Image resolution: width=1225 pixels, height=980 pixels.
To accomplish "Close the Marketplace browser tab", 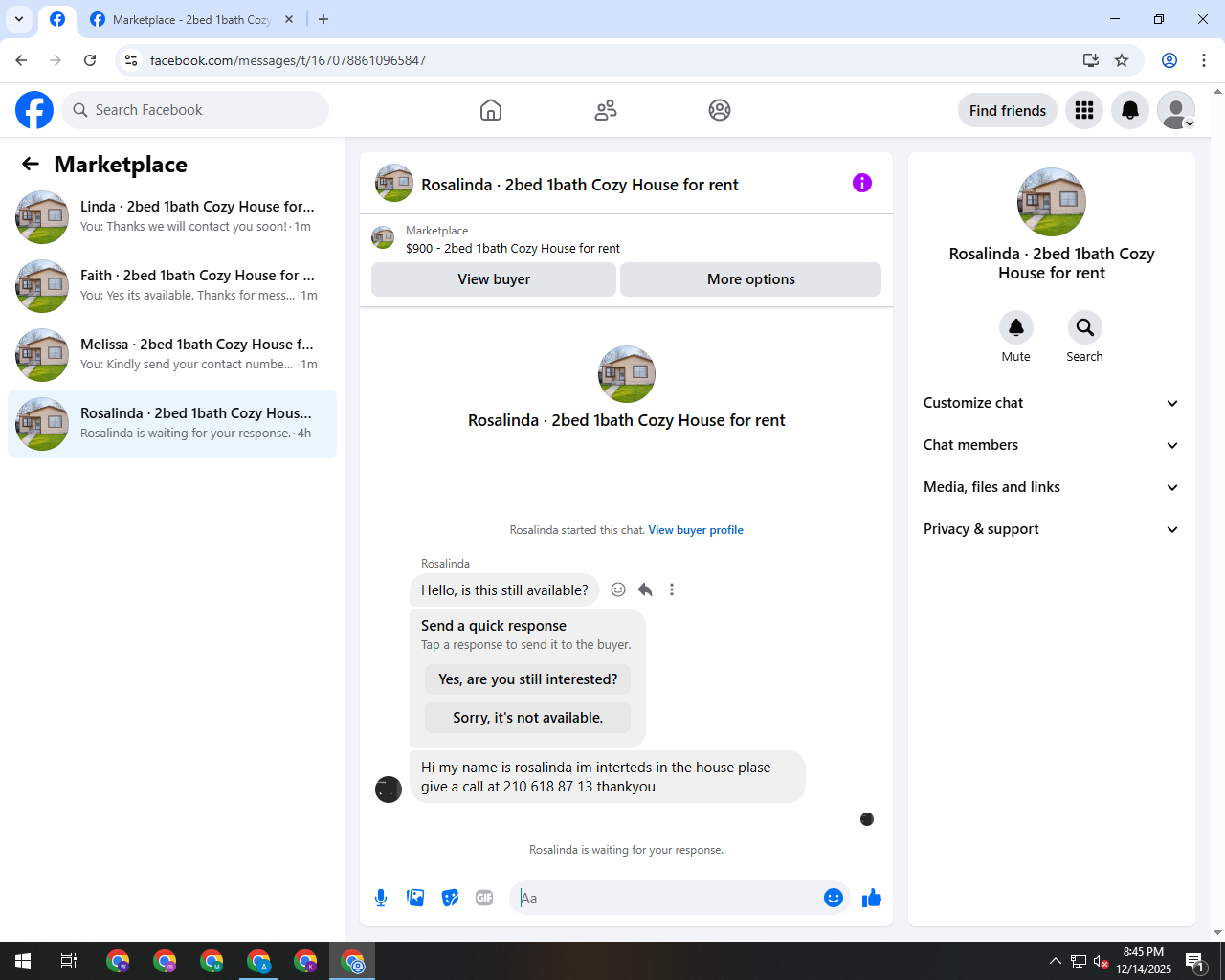I will 289,19.
